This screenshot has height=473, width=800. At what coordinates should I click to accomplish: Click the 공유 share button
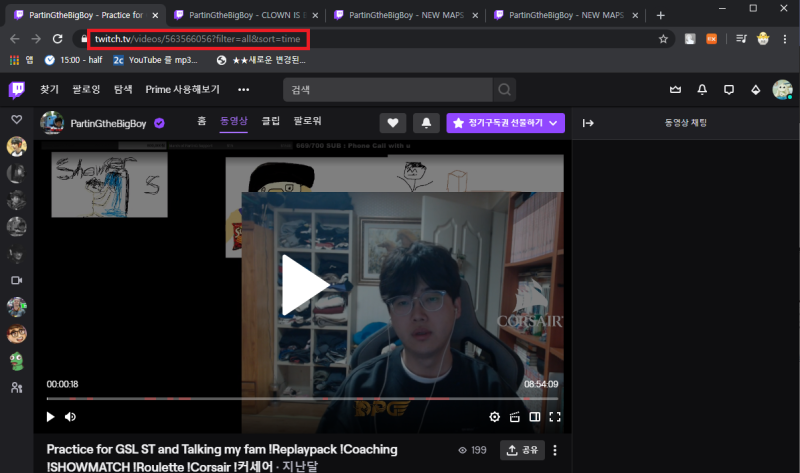[x=522, y=450]
